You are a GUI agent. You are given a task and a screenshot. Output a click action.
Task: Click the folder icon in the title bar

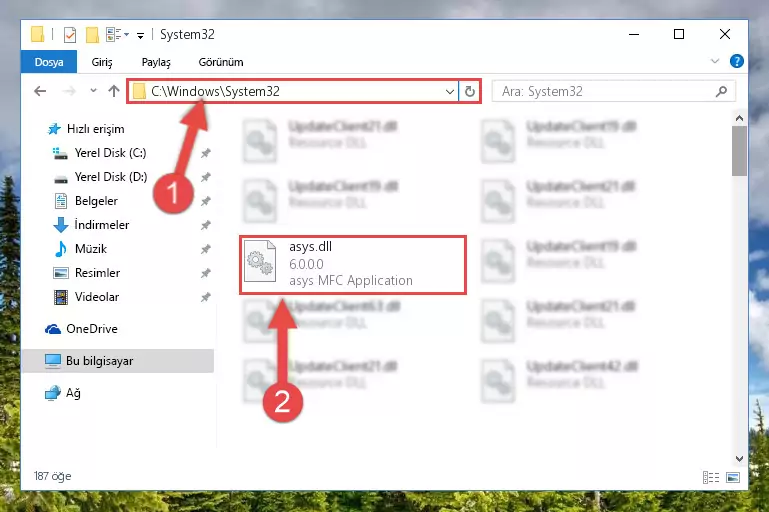[37, 35]
